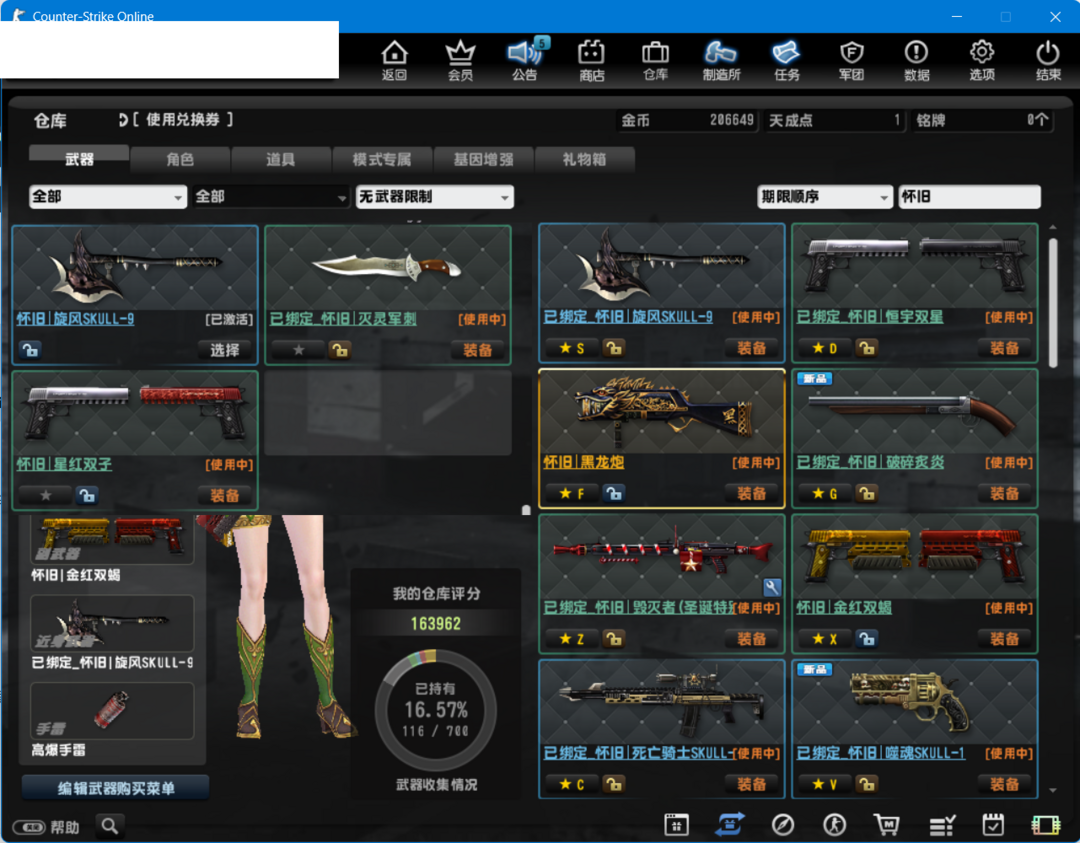Open the 任务 missions icon
The width and height of the screenshot is (1080, 843).
pos(786,60)
